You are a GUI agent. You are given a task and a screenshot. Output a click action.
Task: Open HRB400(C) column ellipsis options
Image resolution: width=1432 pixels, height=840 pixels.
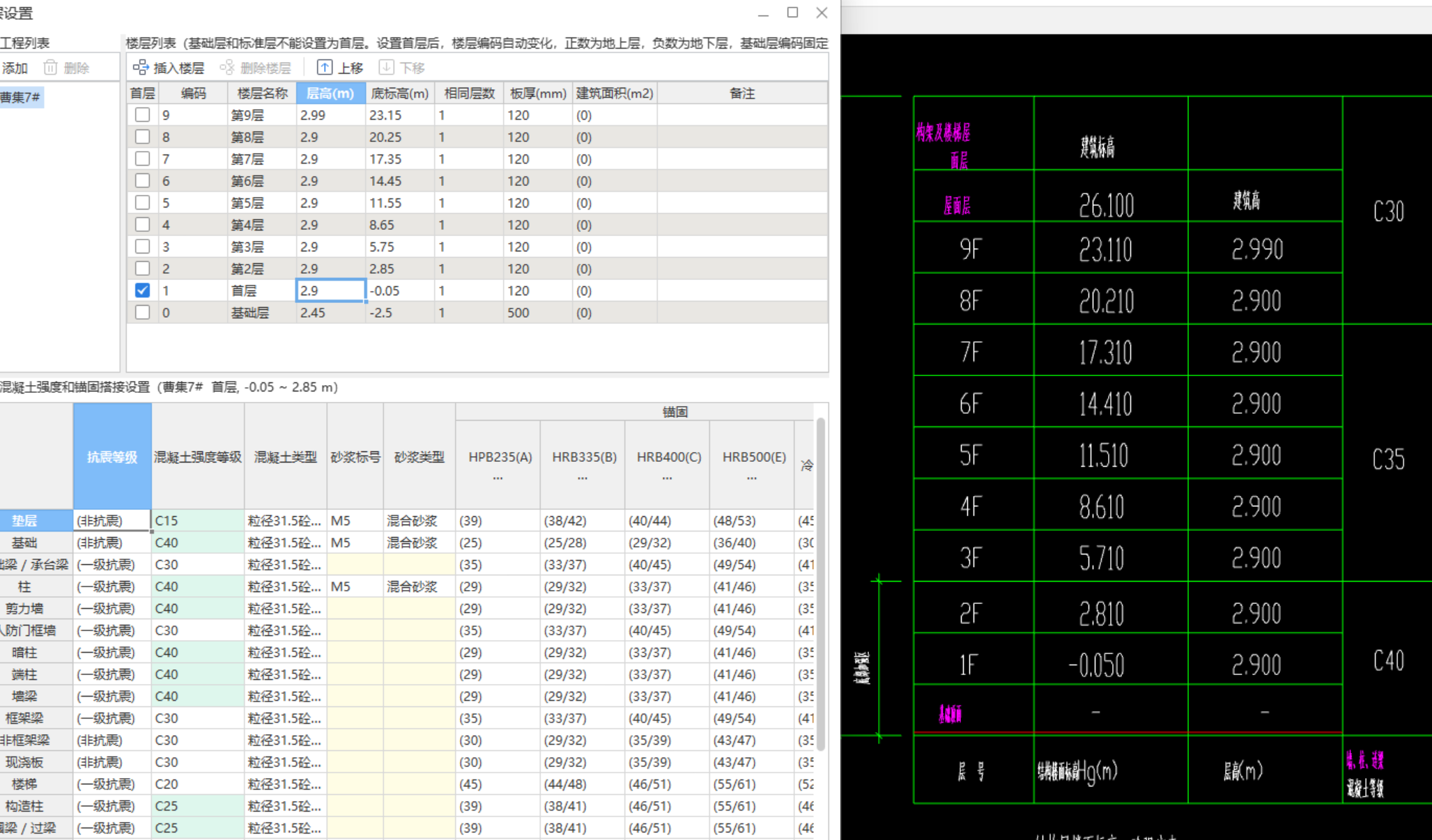click(667, 479)
